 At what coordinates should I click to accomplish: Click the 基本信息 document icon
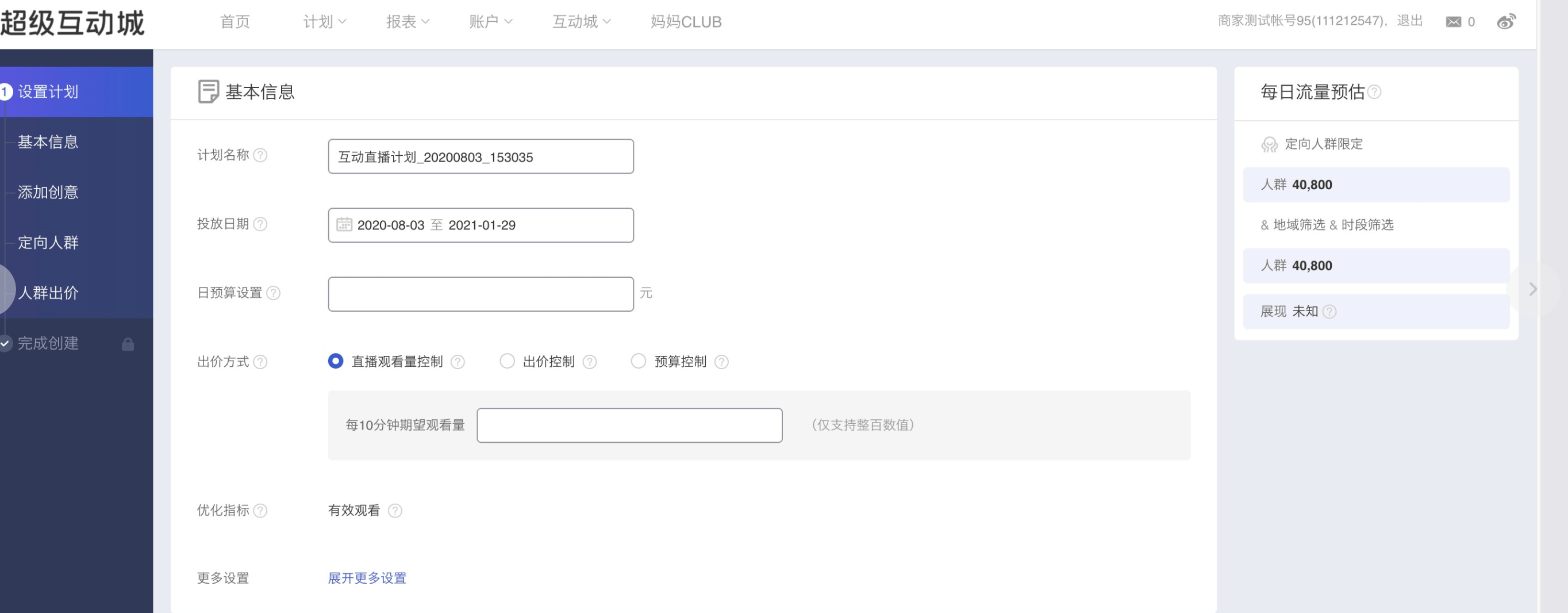(x=208, y=92)
